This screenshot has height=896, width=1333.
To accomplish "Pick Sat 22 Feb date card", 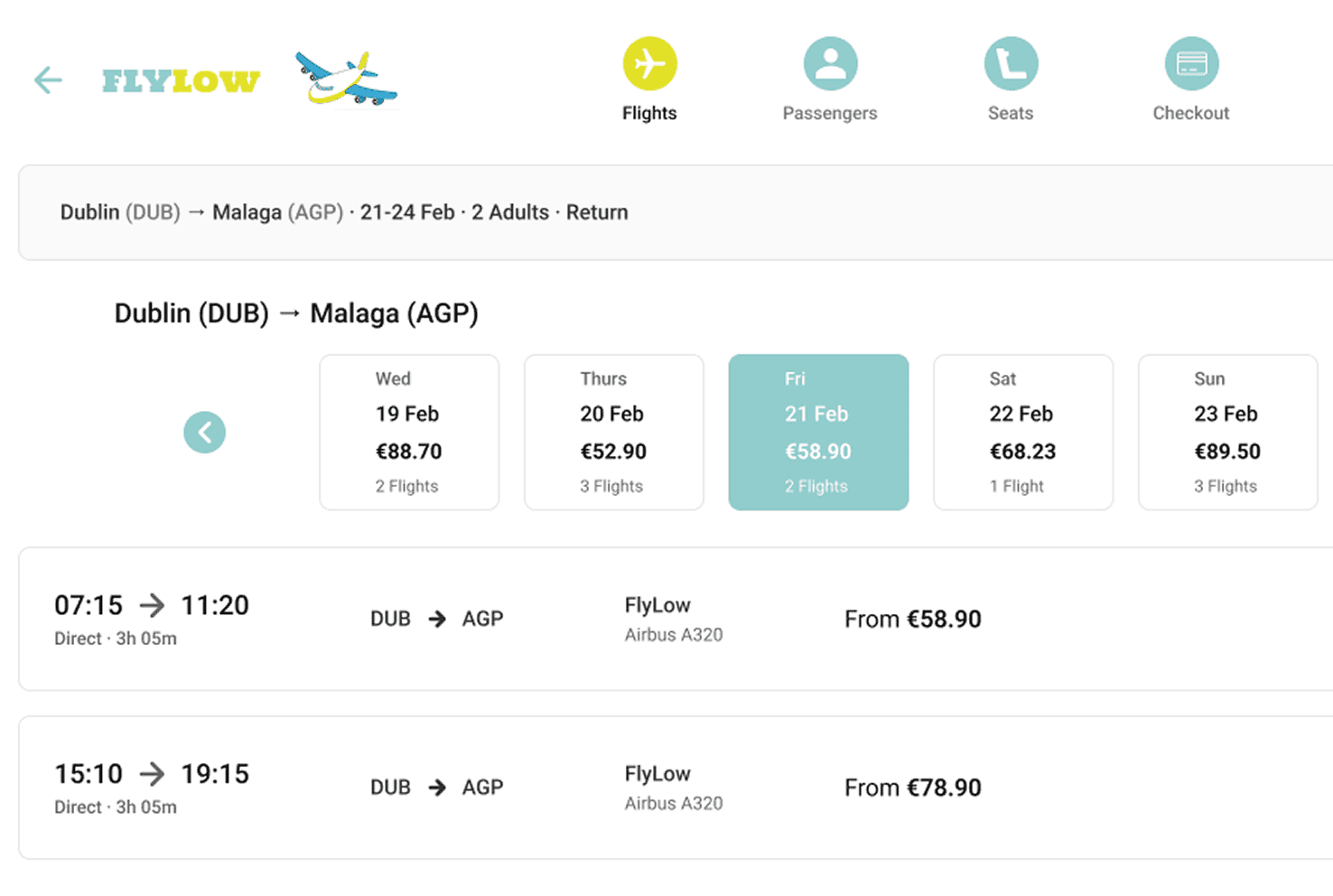I will point(1022,433).
